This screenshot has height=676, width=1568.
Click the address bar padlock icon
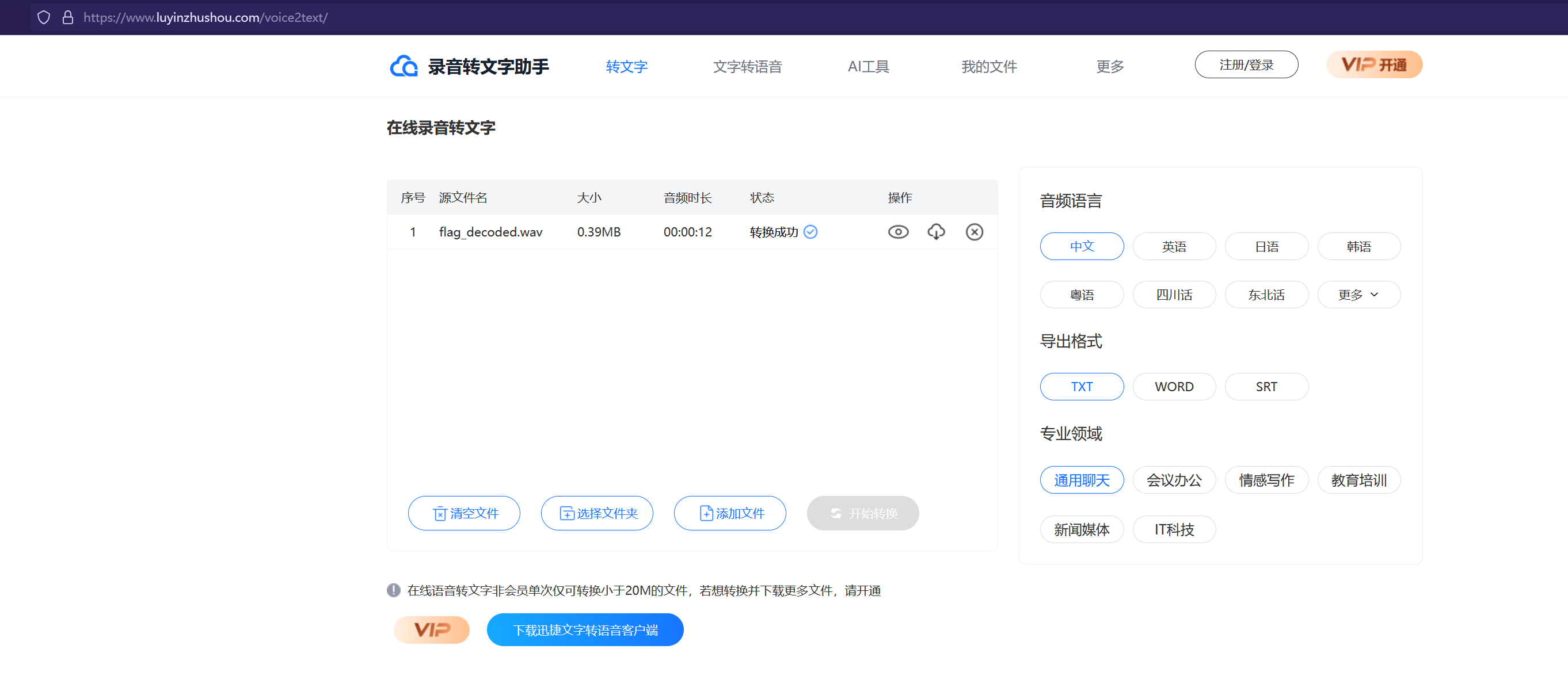pos(67,17)
